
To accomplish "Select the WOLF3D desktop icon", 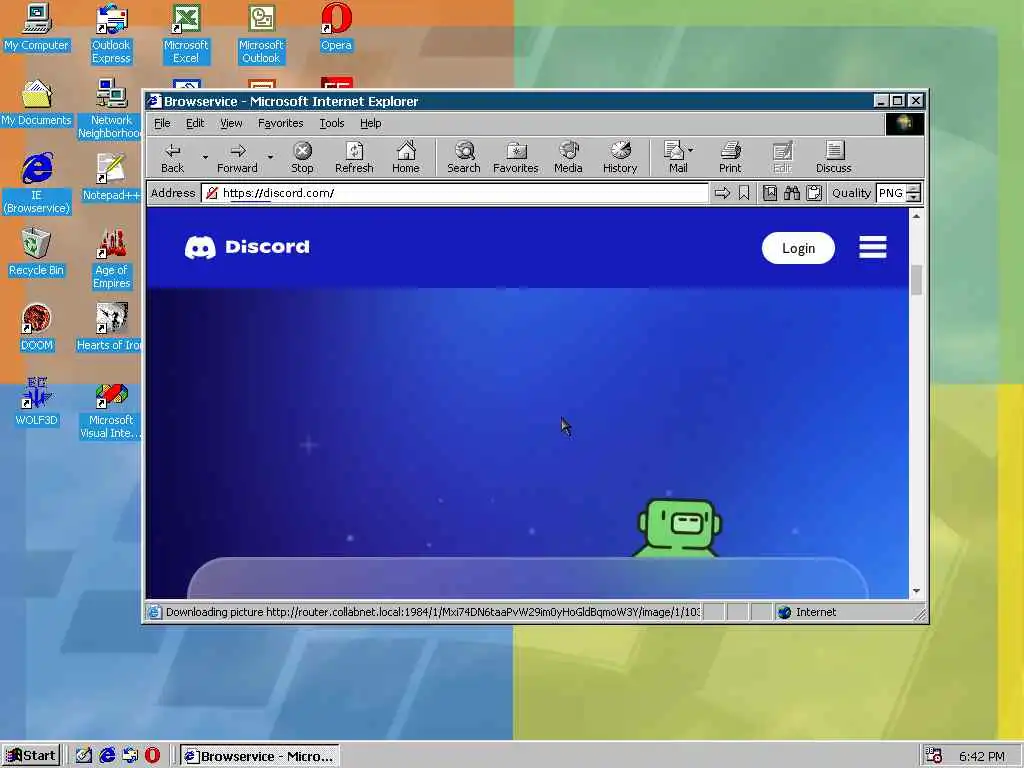I will pyautogui.click(x=37, y=403).
